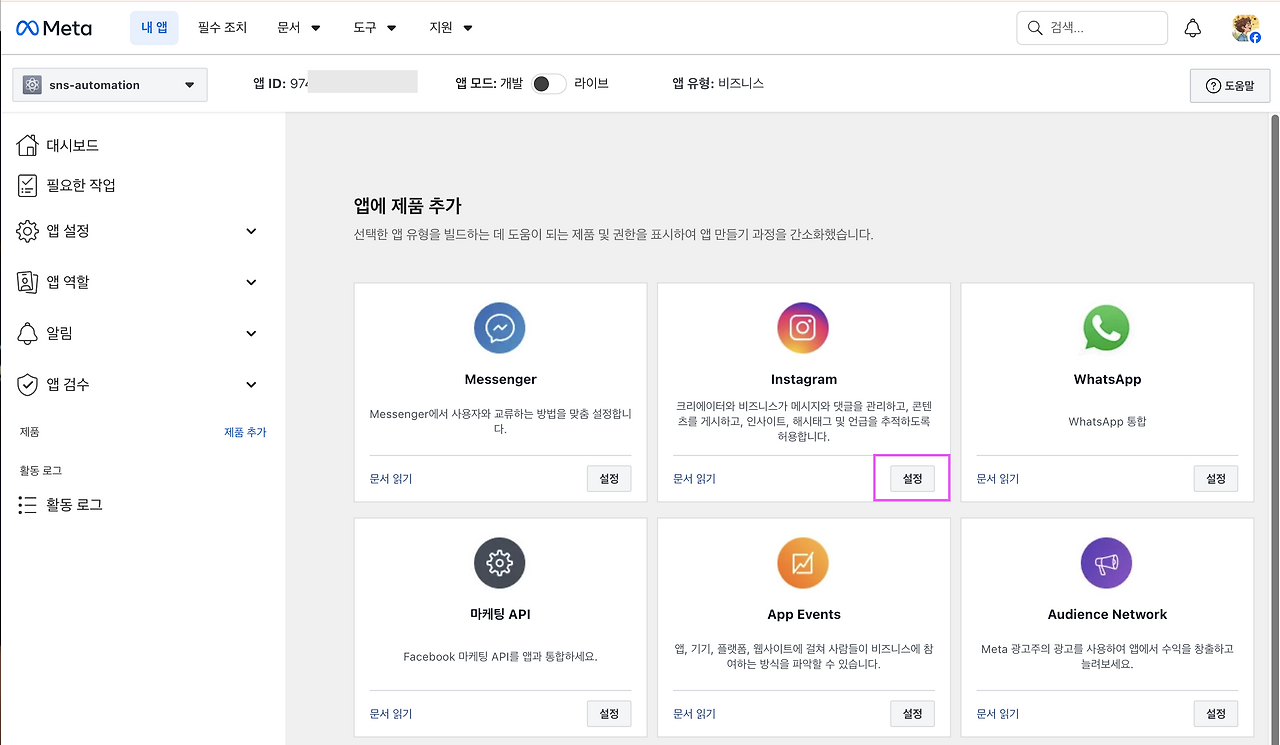Image resolution: width=1280 pixels, height=745 pixels.
Task: Click the WhatsApp 통합 description text
Action: click(1107, 422)
